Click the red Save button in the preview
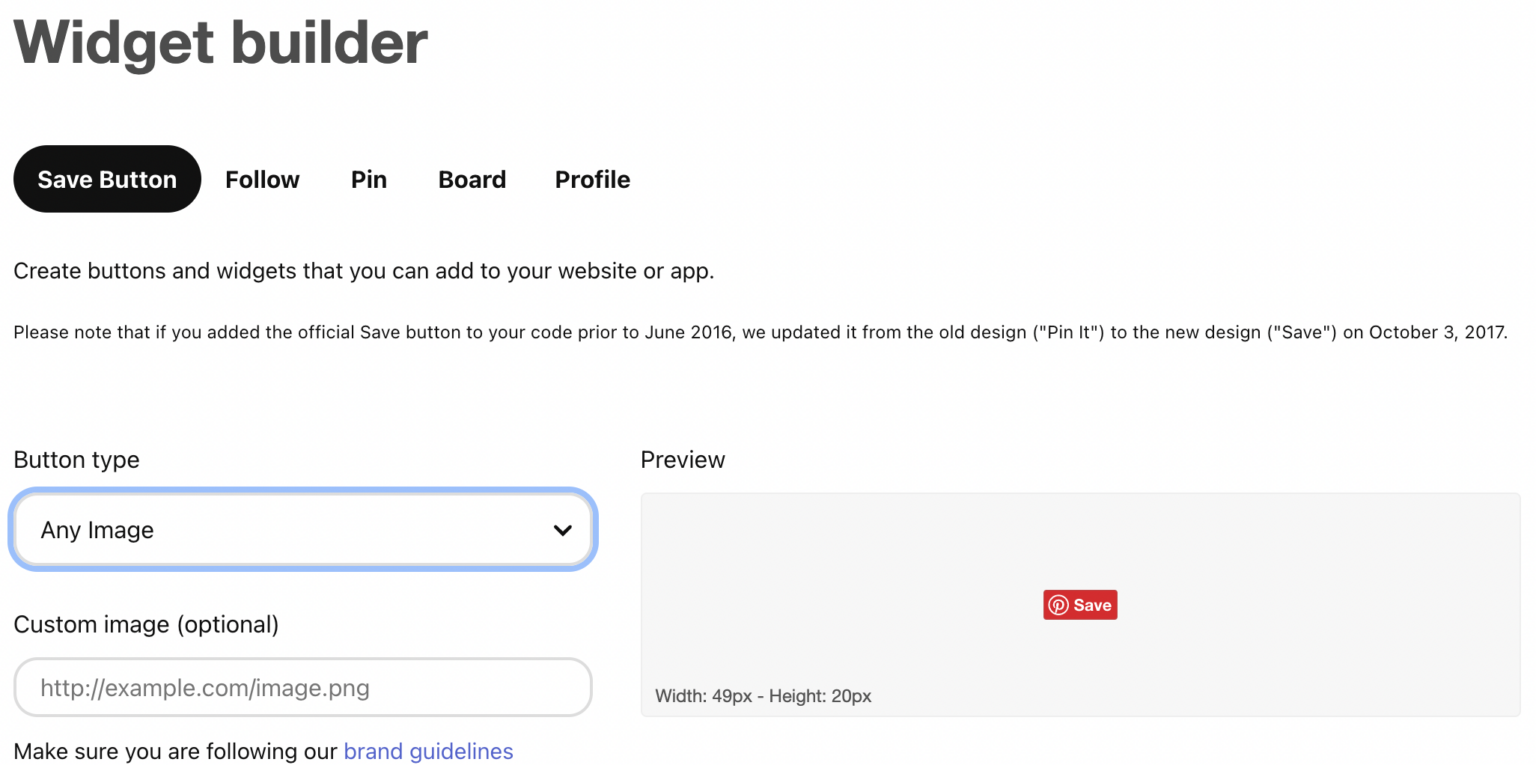Screen dimensions: 1536x765 (1080, 604)
